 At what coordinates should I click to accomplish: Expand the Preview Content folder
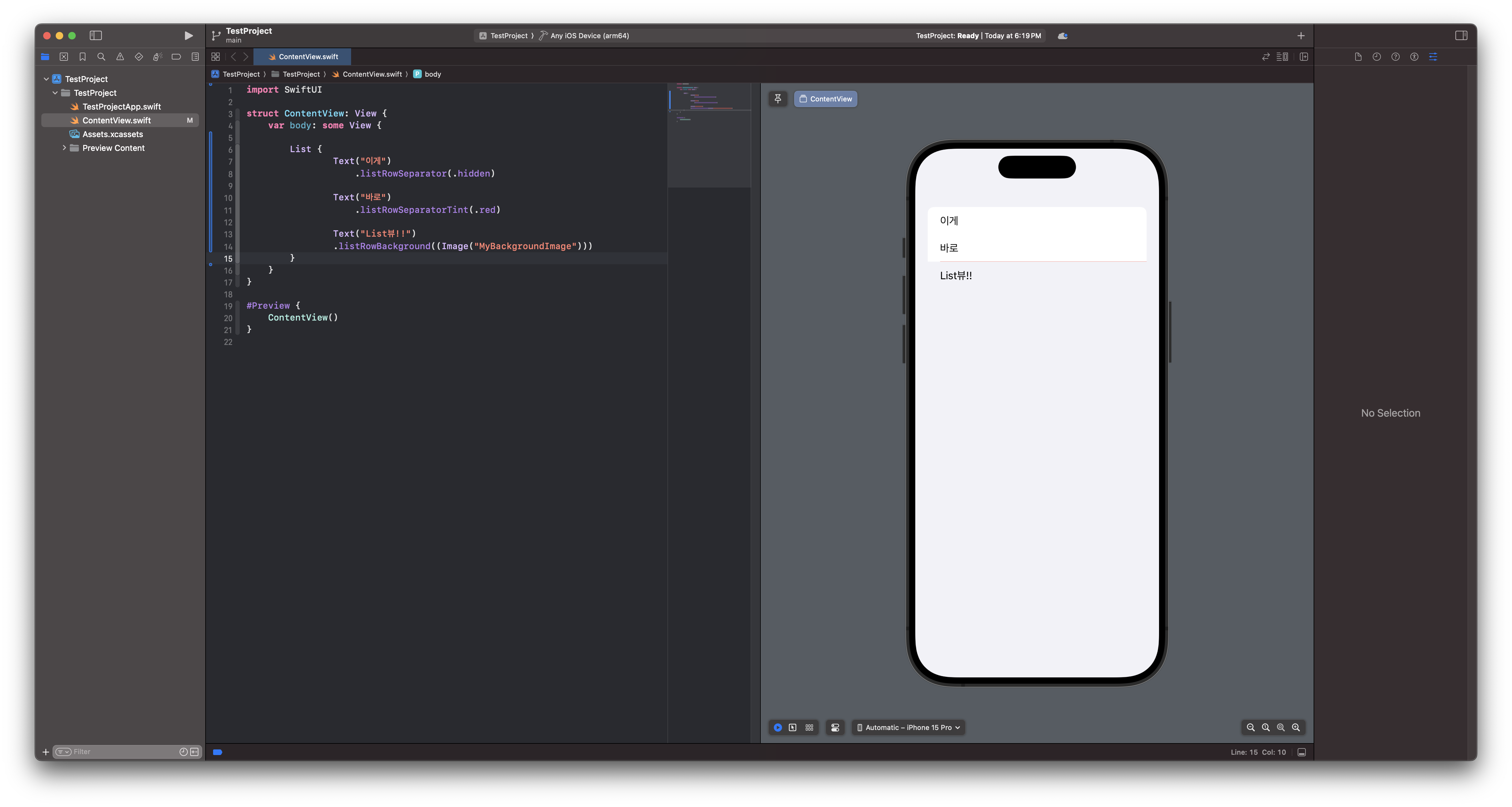[64, 148]
